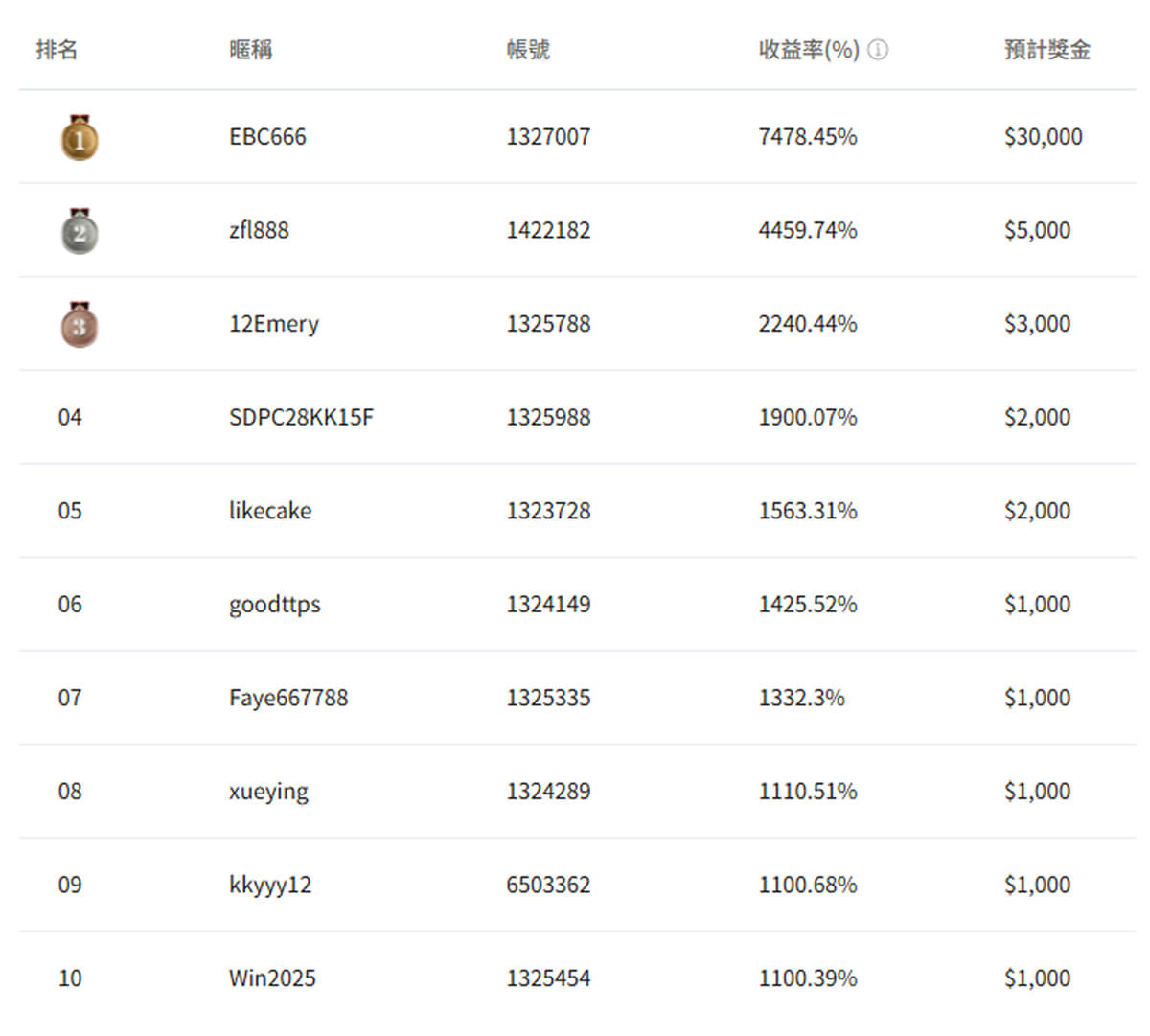The image size is (1150, 1036).
Task: Select the zfl888 nickname
Action: coord(259,230)
